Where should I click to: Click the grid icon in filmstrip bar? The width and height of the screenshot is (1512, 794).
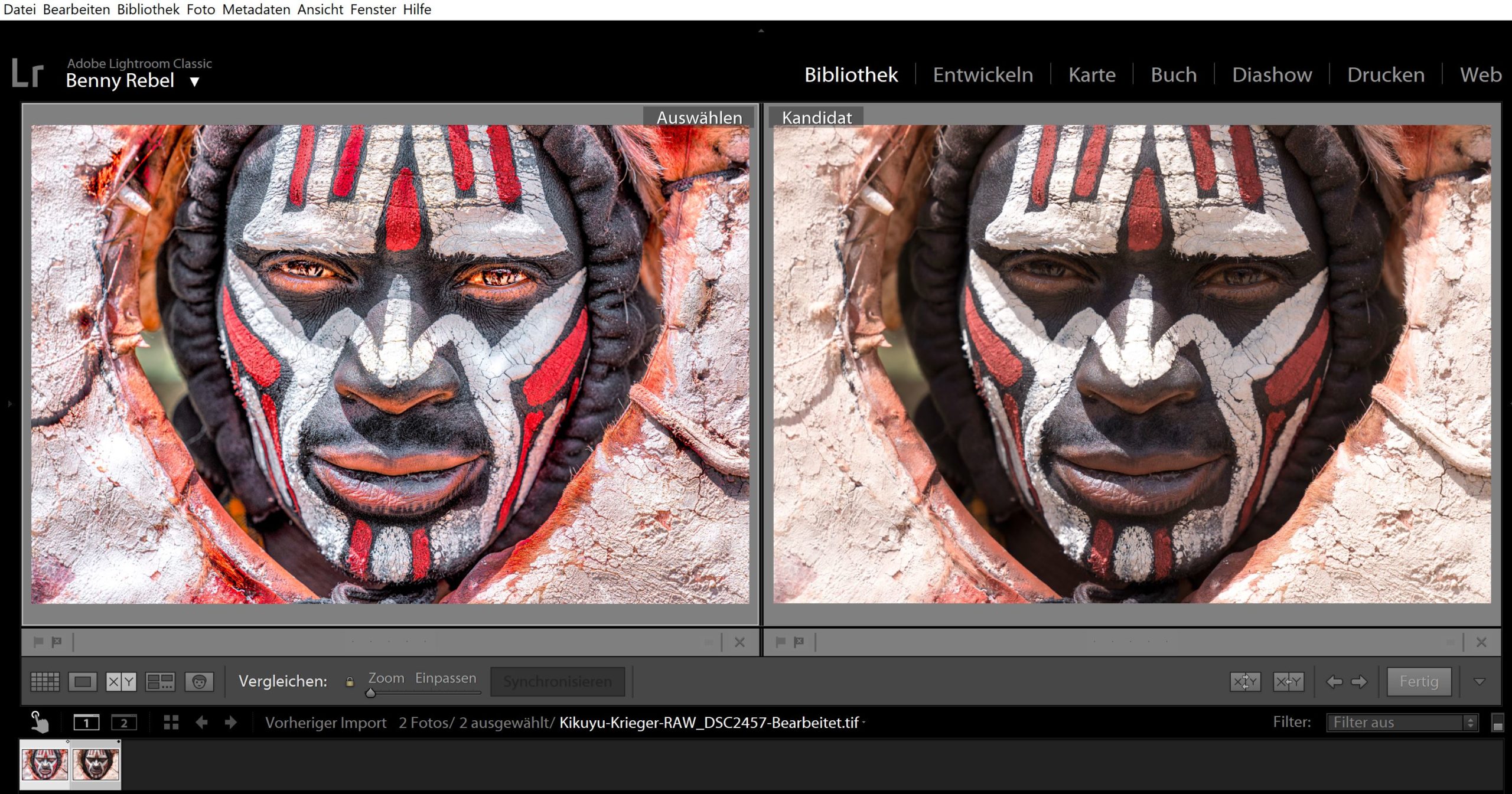coord(171,722)
